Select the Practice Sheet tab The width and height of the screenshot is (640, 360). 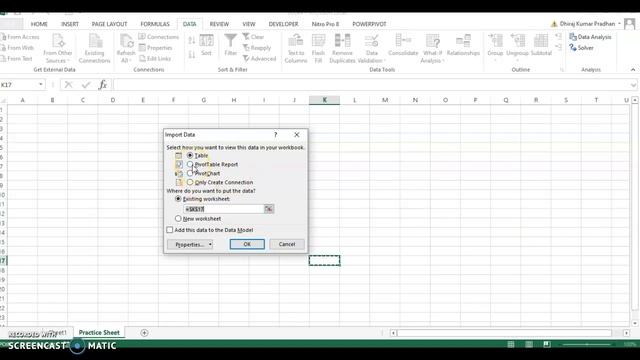[99, 333]
